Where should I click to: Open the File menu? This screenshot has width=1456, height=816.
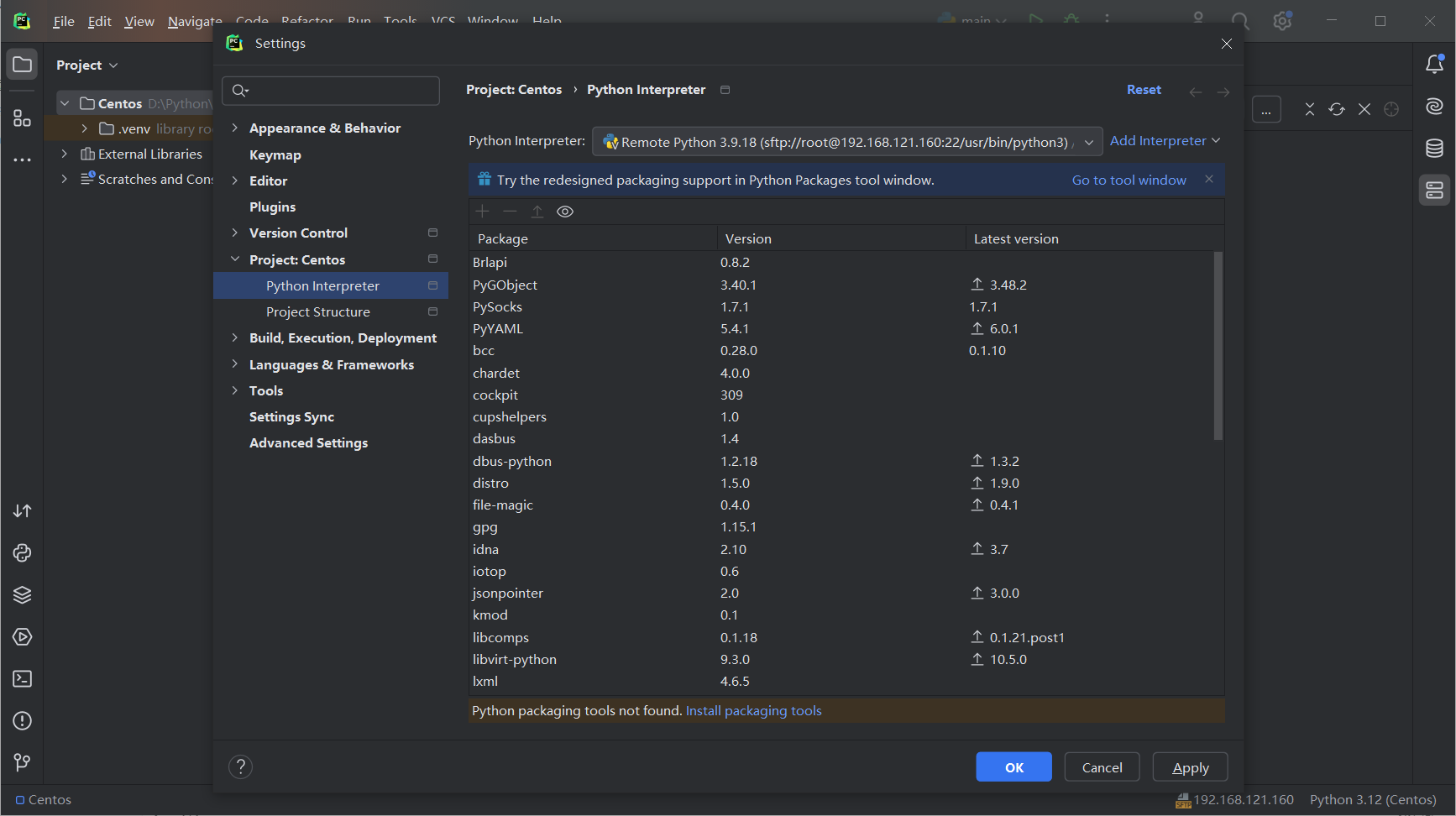pyautogui.click(x=64, y=21)
